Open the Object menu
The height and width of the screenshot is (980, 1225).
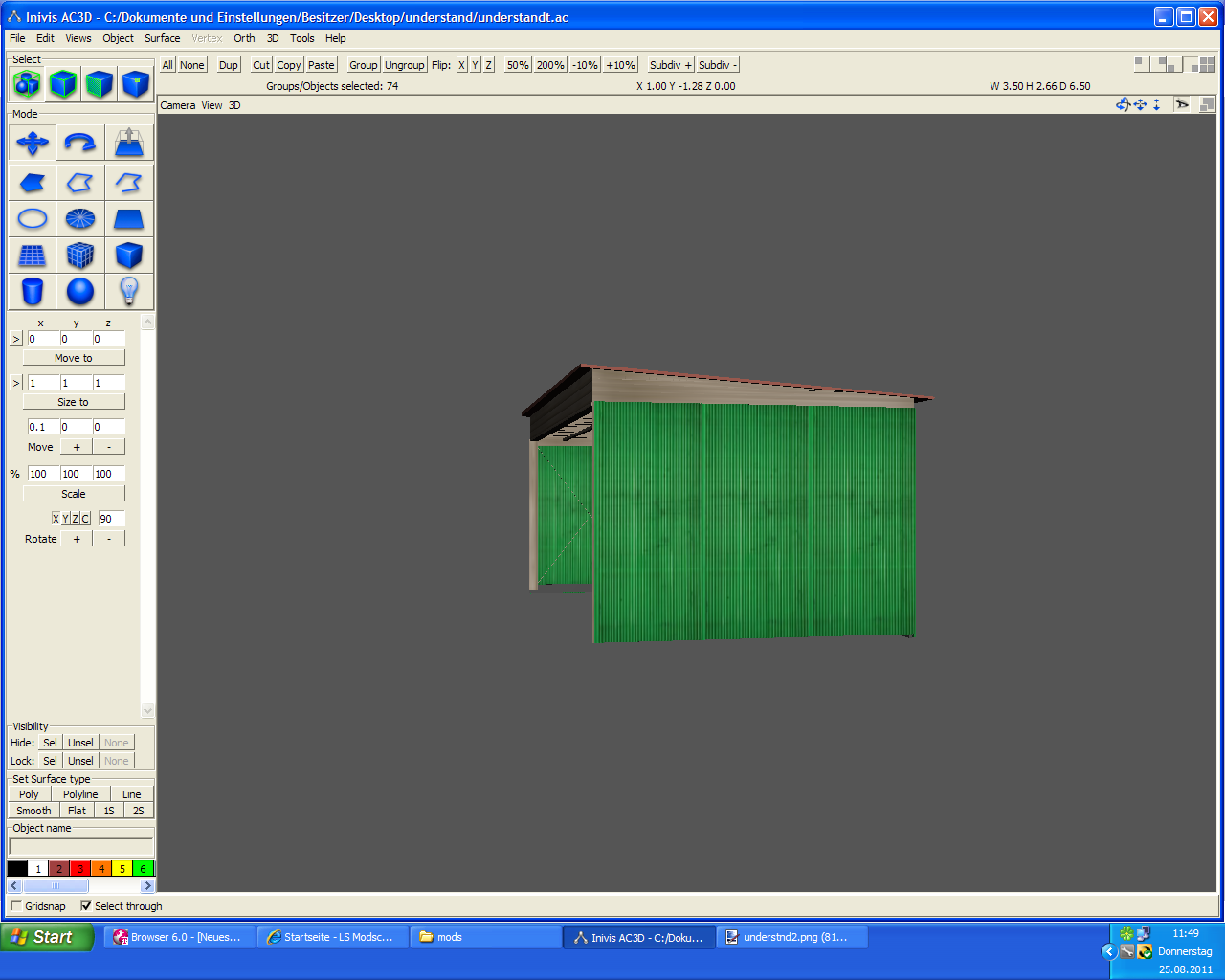pyautogui.click(x=118, y=38)
